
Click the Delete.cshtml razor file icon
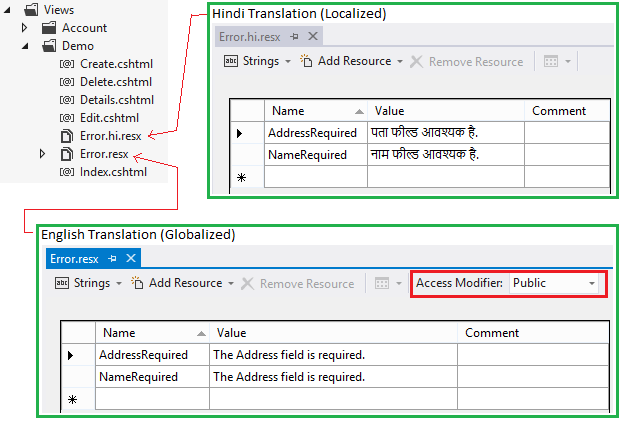[67, 82]
